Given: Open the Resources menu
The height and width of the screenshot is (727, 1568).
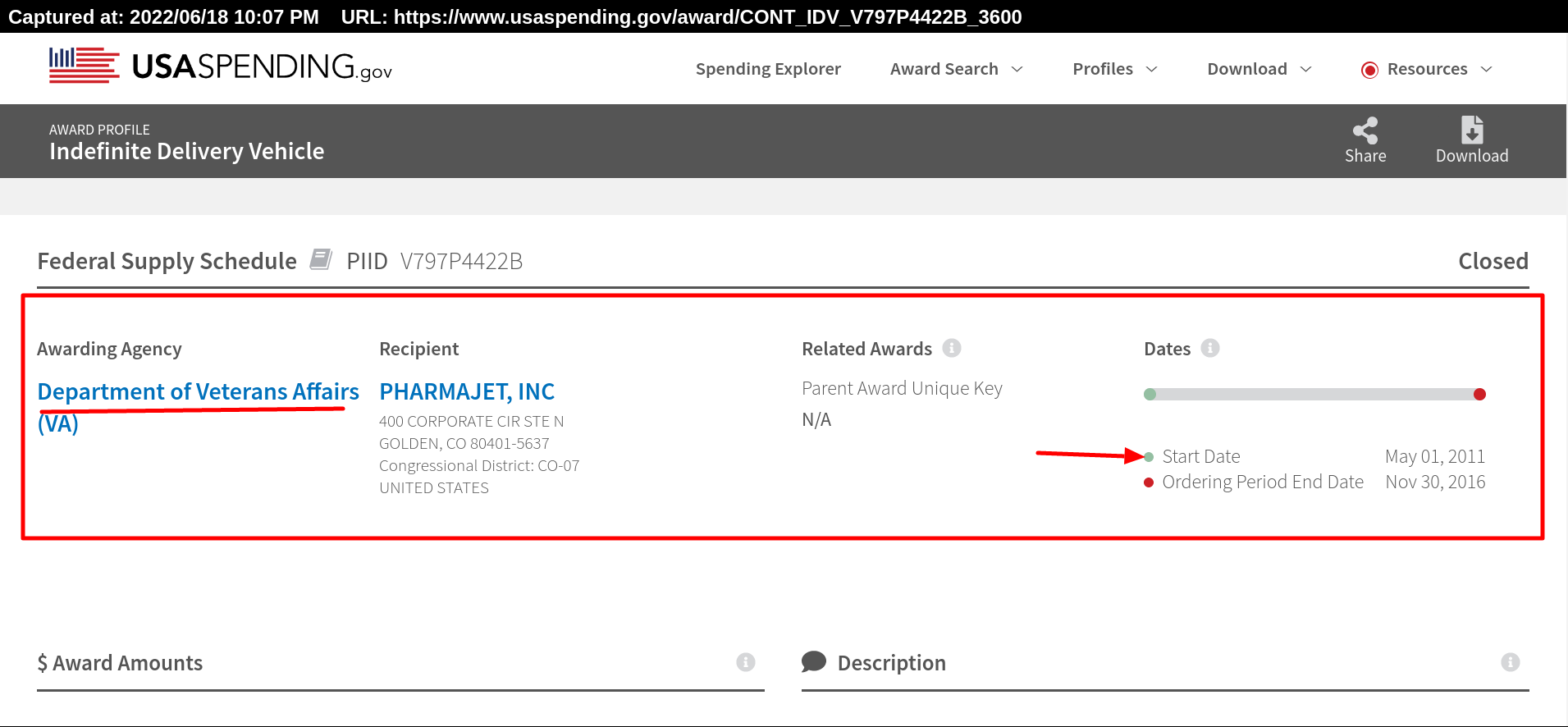Looking at the screenshot, I should click(x=1428, y=69).
